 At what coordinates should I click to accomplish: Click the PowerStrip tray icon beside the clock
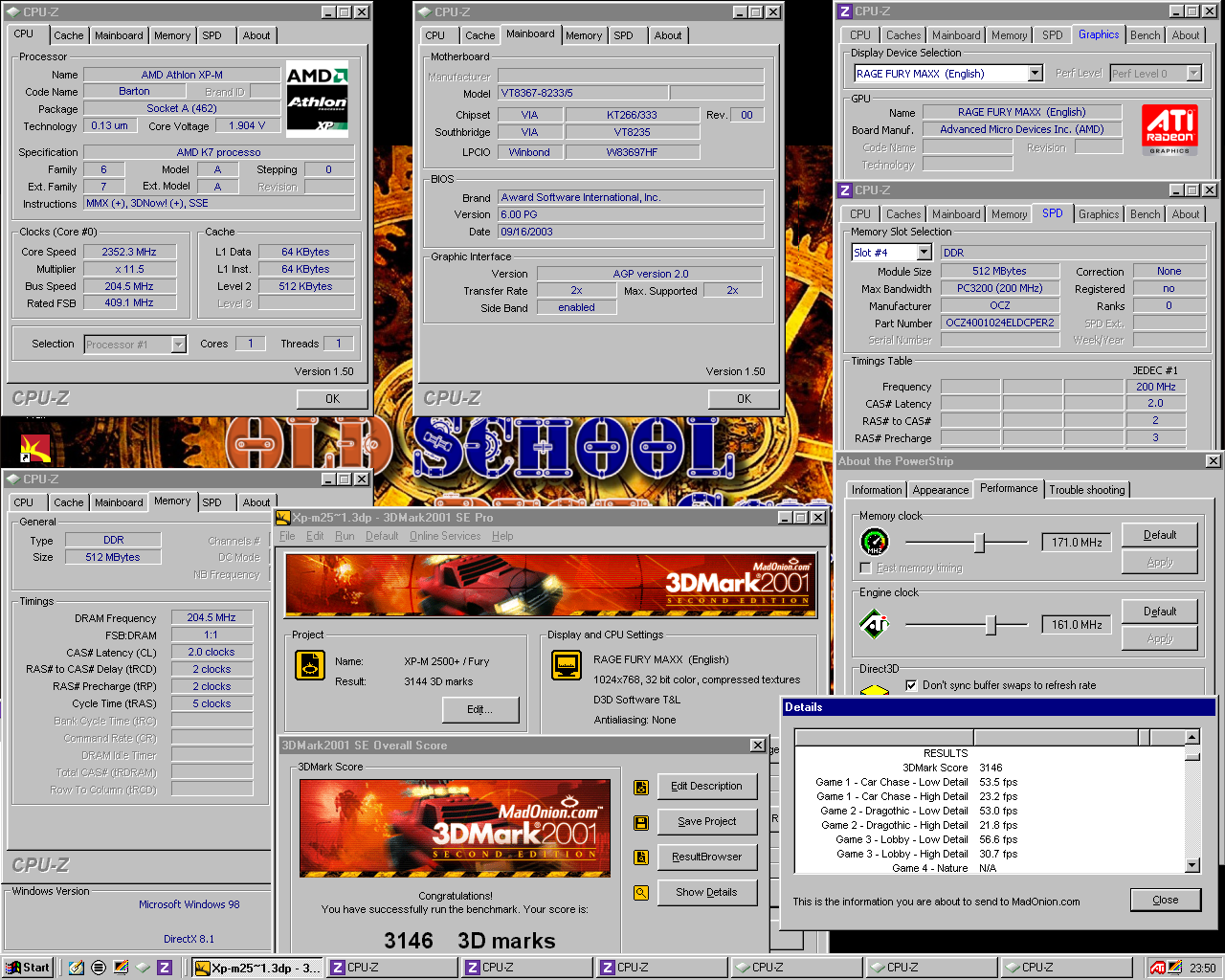point(1176,968)
